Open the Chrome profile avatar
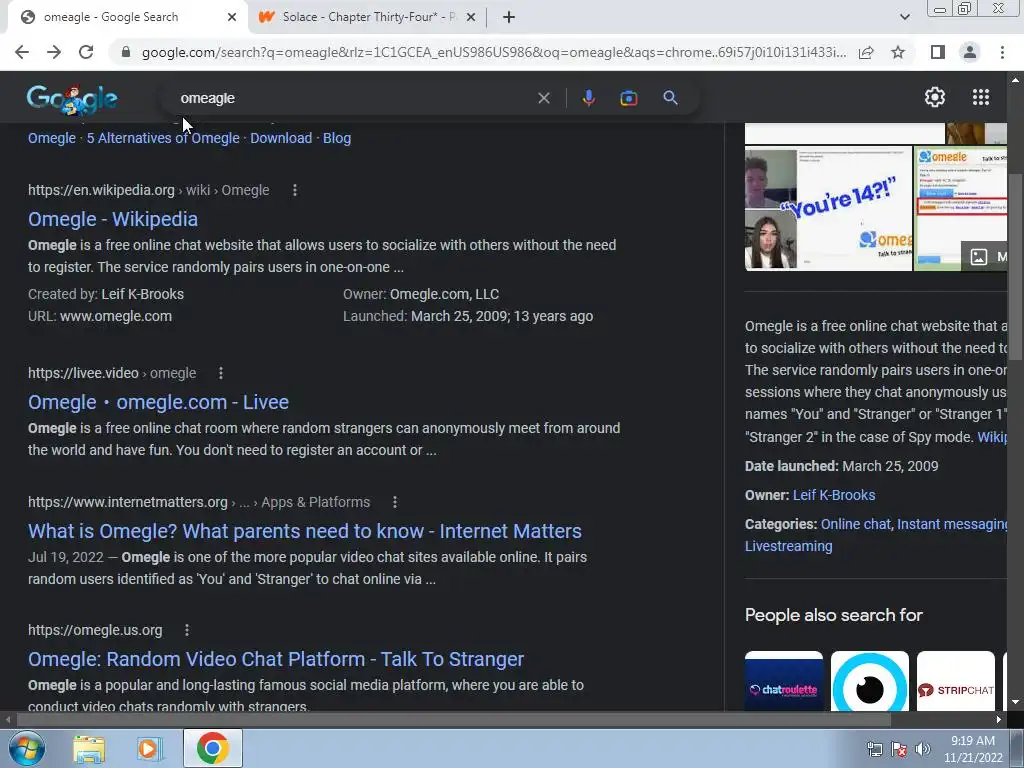The width and height of the screenshot is (1024, 768). tap(970, 52)
